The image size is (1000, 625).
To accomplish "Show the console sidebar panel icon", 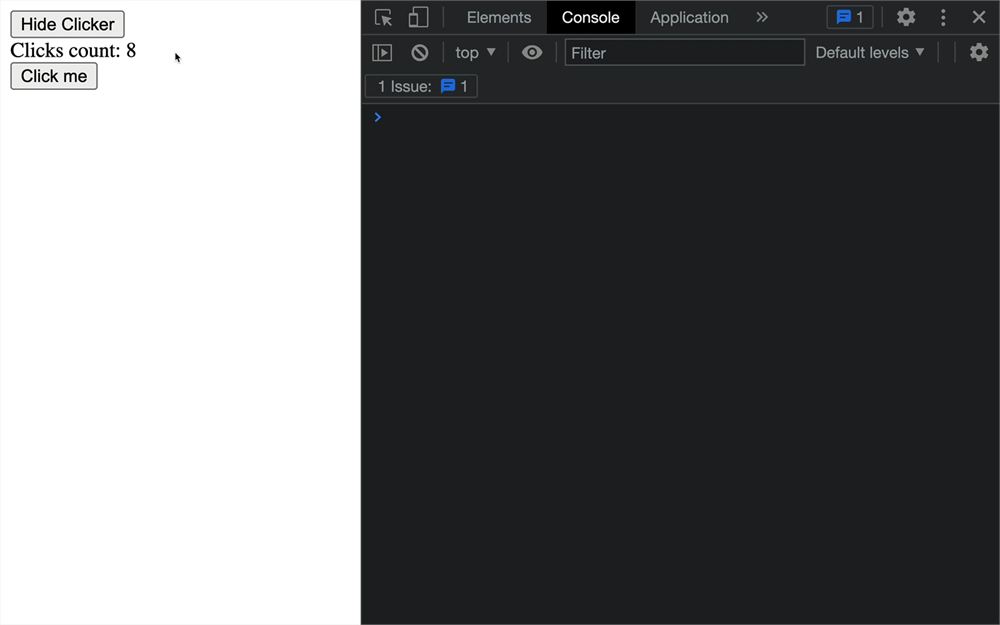I will [382, 52].
